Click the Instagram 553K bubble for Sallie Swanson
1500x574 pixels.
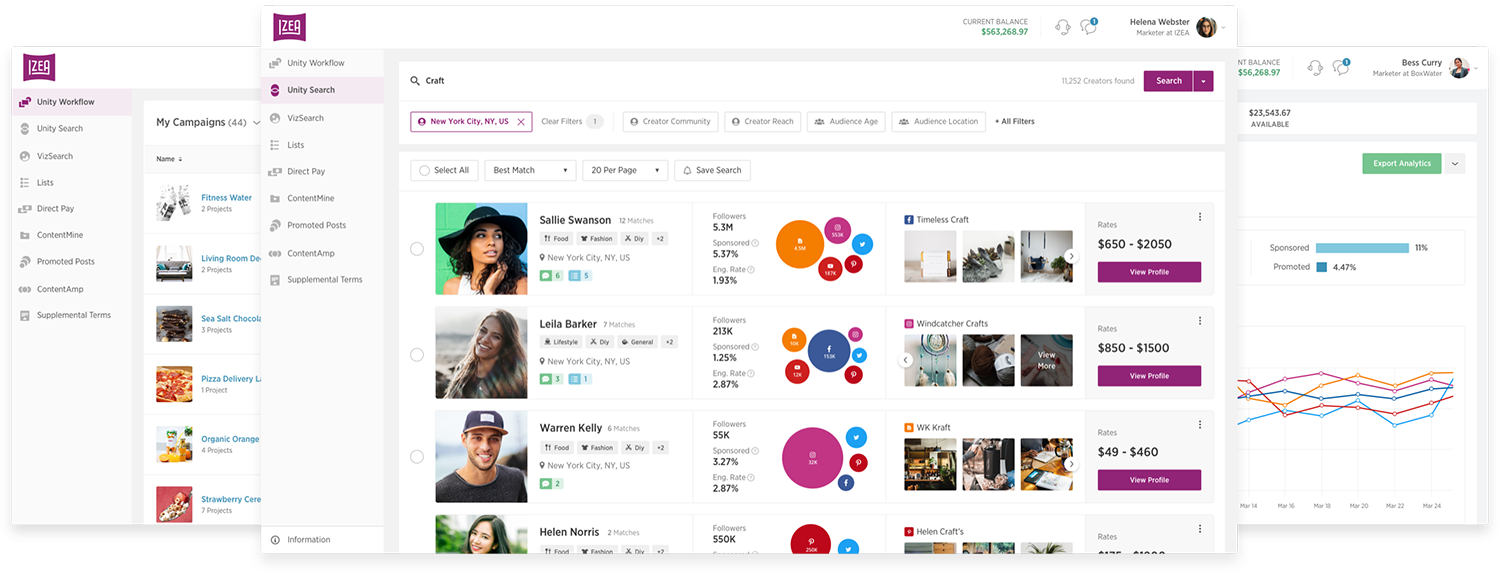pyautogui.click(x=837, y=231)
